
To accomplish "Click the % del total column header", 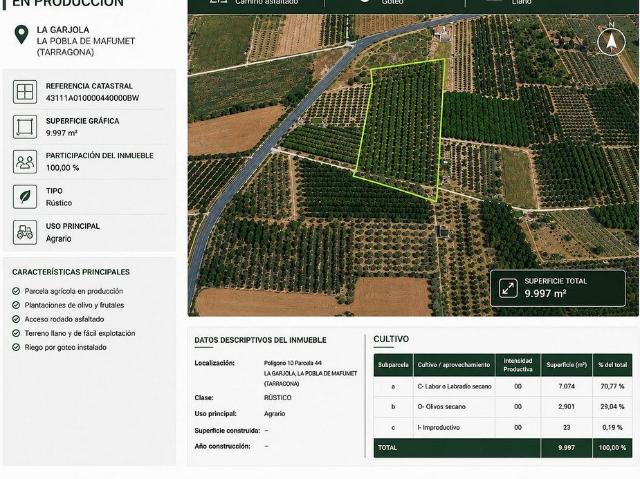I will pyautogui.click(x=612, y=365).
